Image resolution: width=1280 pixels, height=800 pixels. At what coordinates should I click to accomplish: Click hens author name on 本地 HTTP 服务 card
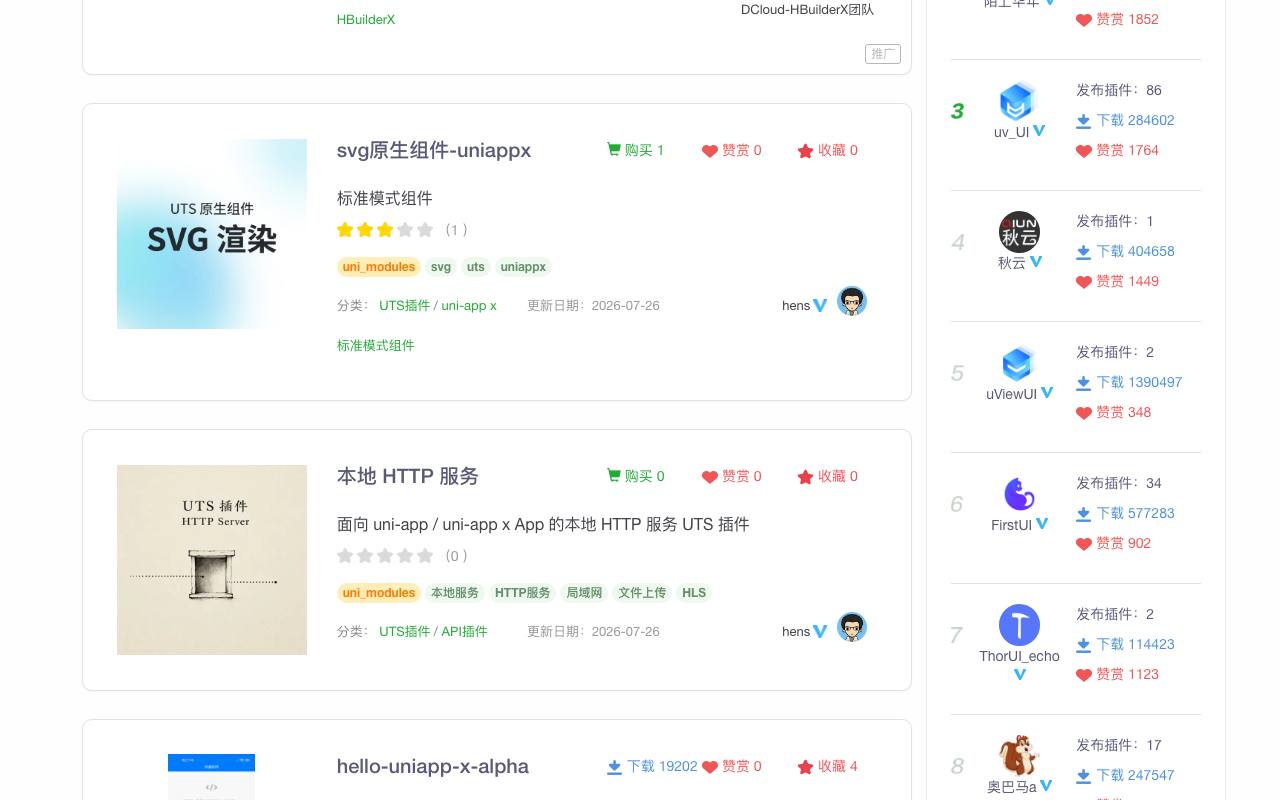796,631
